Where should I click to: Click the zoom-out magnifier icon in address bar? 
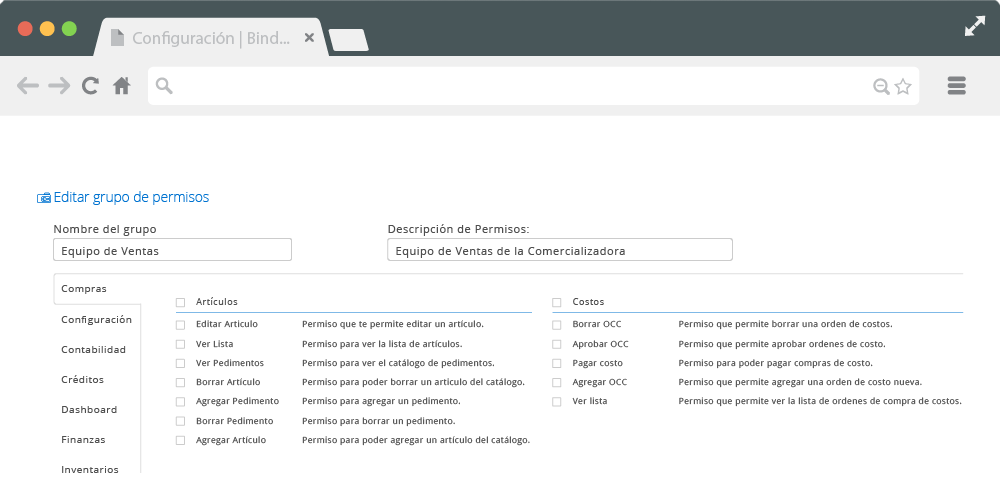(x=881, y=86)
